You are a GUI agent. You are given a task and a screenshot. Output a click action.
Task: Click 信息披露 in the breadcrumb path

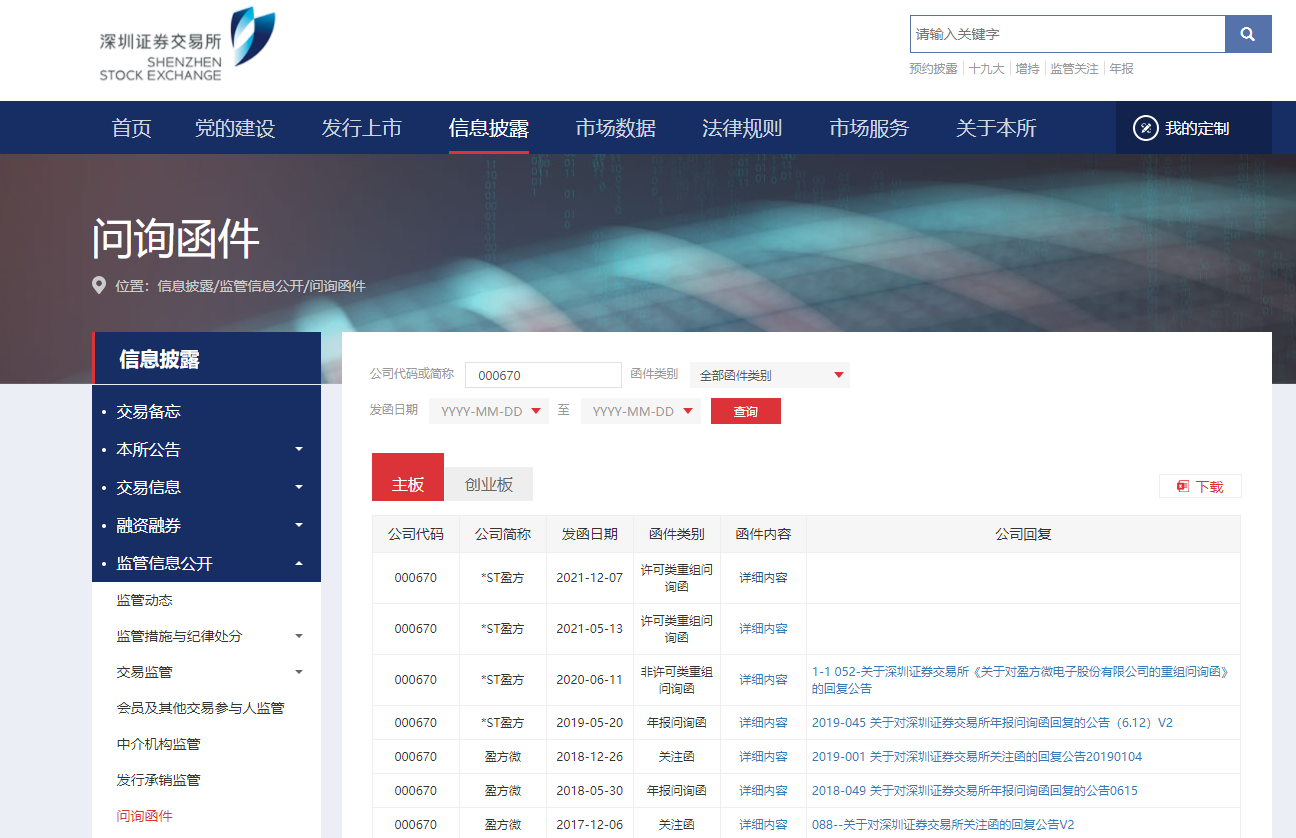coord(185,286)
